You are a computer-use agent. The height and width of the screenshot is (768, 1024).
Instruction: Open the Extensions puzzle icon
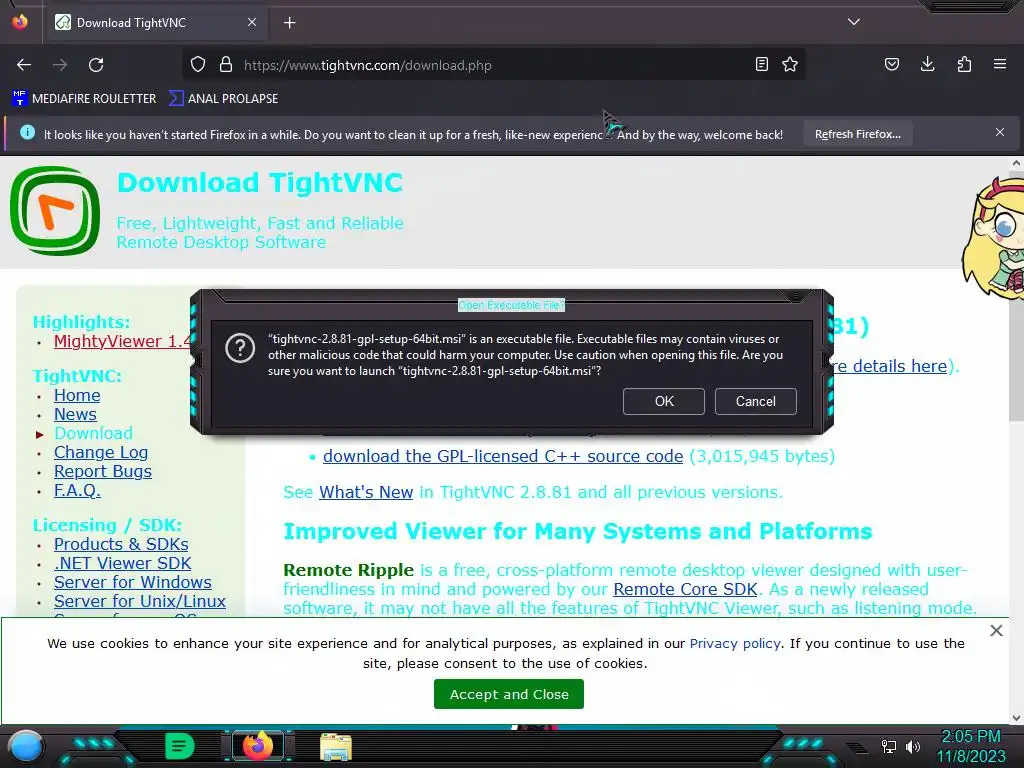tap(964, 64)
